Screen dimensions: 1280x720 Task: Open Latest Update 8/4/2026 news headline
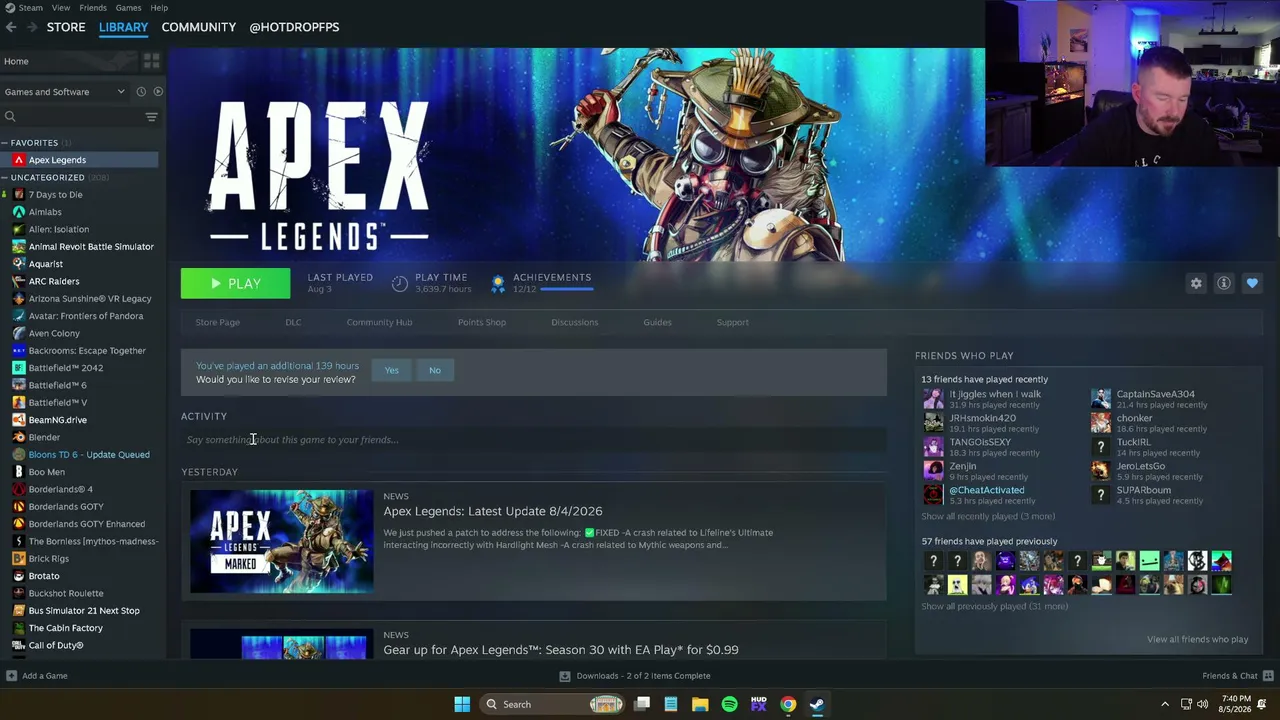pos(493,511)
